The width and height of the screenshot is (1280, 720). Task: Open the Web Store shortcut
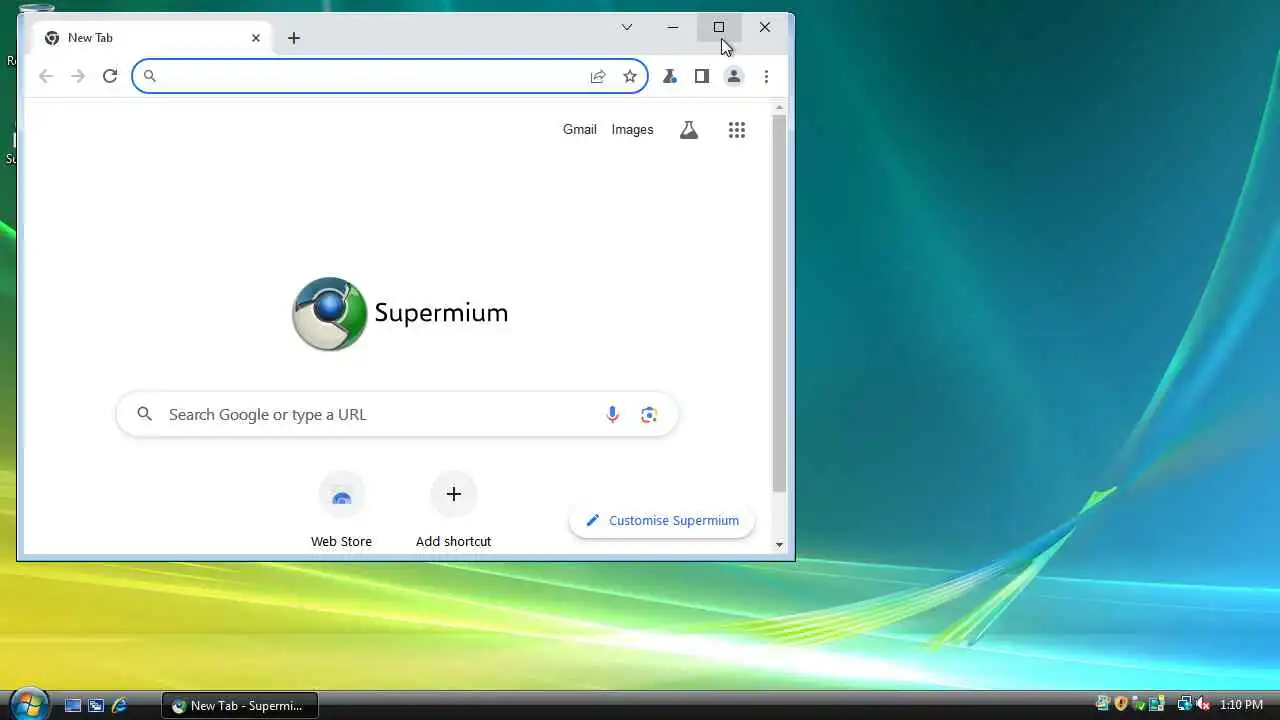coord(341,510)
